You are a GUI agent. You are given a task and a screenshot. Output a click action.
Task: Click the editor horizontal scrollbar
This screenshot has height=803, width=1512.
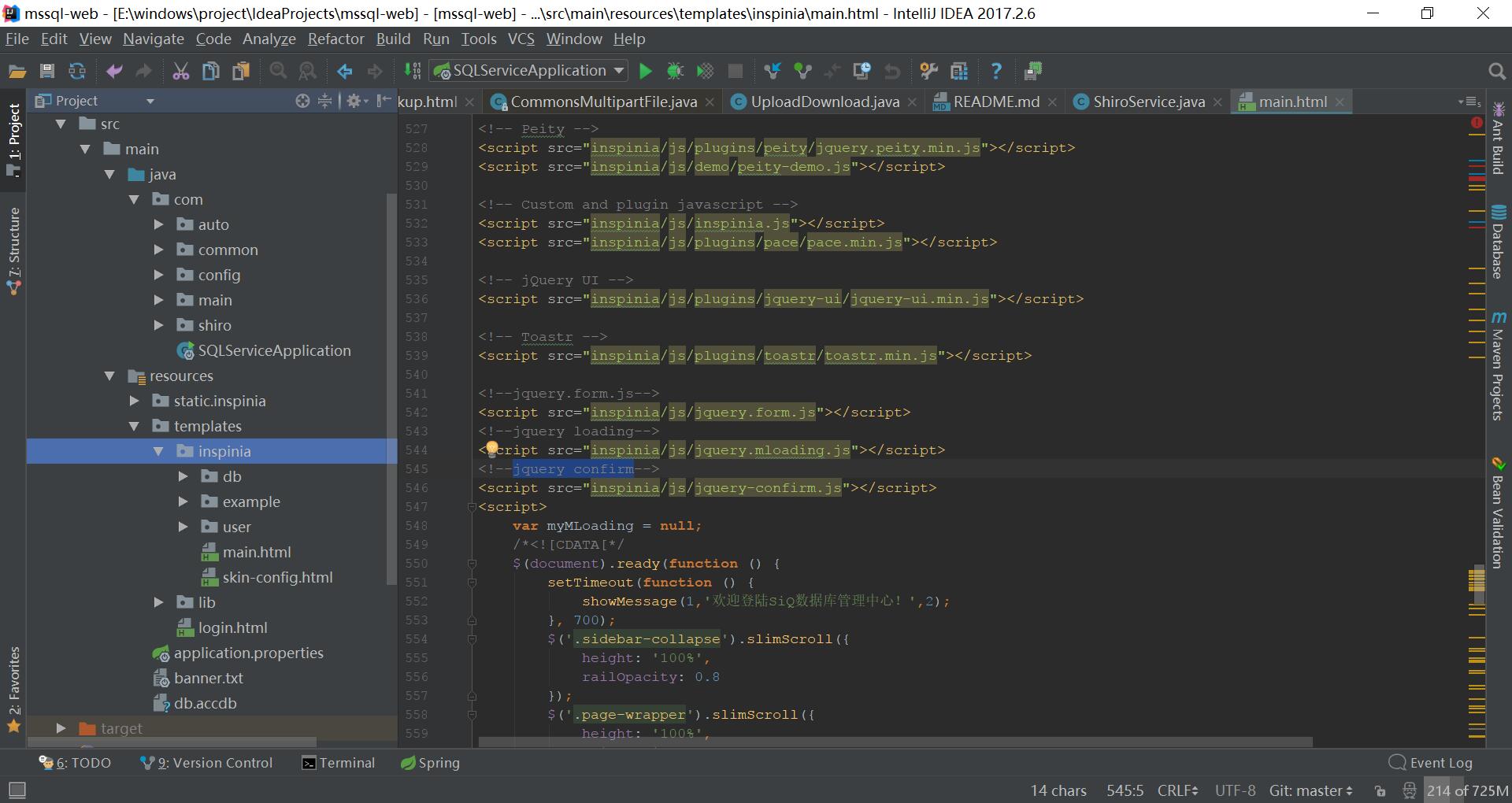tap(895, 742)
